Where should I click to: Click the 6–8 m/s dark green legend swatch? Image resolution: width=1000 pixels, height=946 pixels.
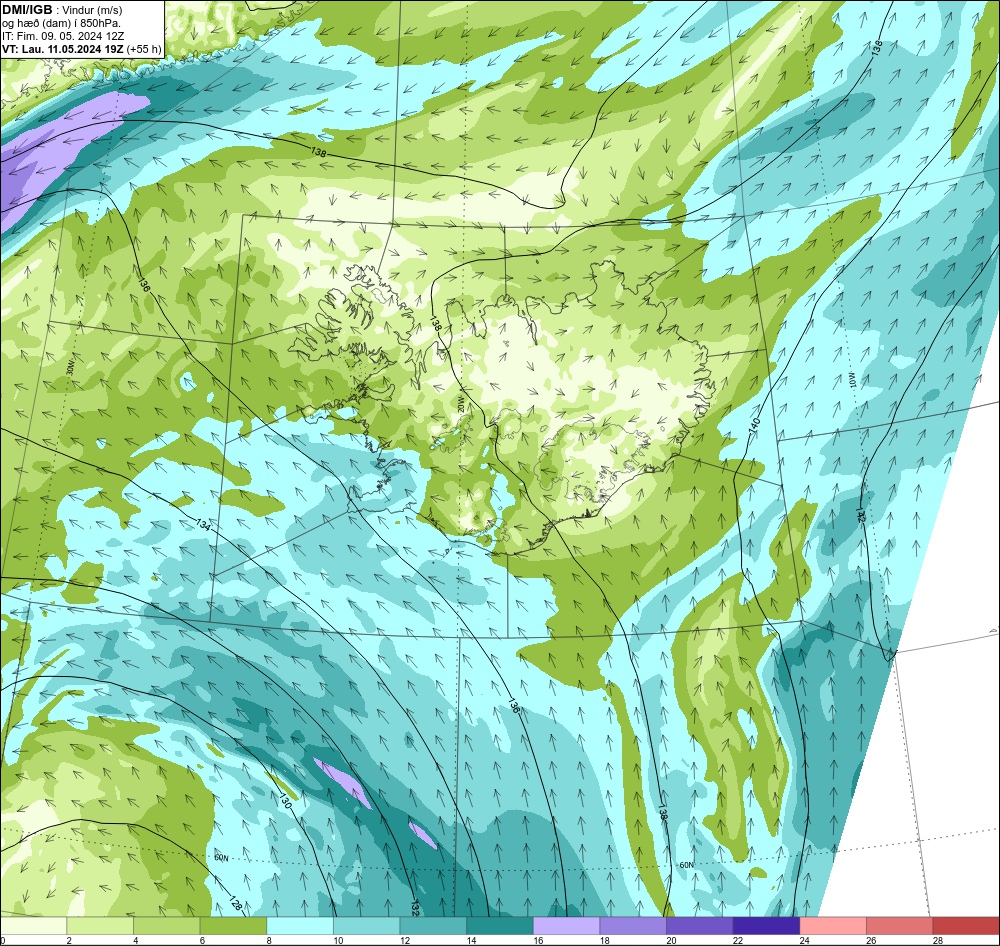click(x=233, y=926)
